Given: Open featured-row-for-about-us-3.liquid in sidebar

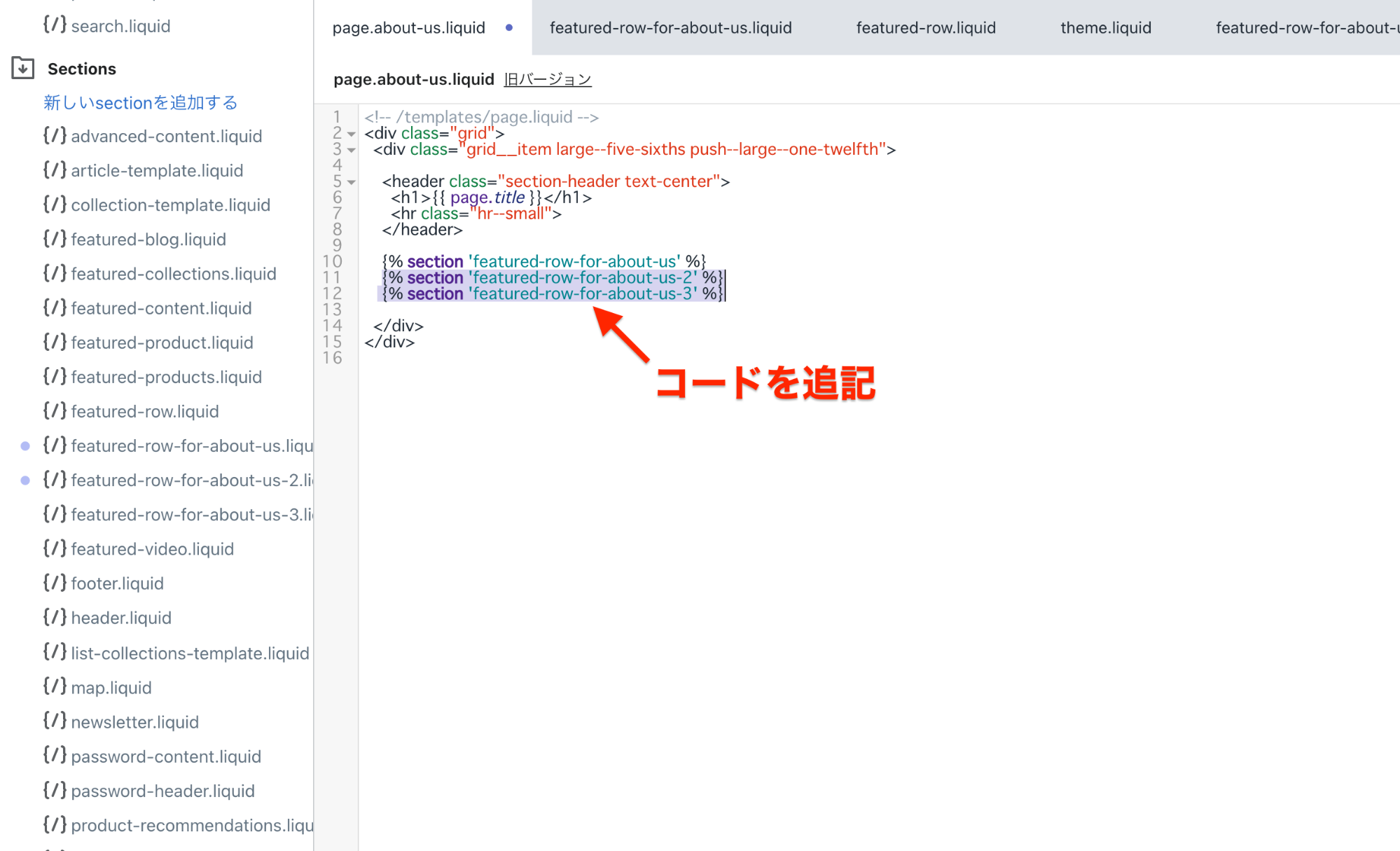Looking at the screenshot, I should click(x=191, y=514).
